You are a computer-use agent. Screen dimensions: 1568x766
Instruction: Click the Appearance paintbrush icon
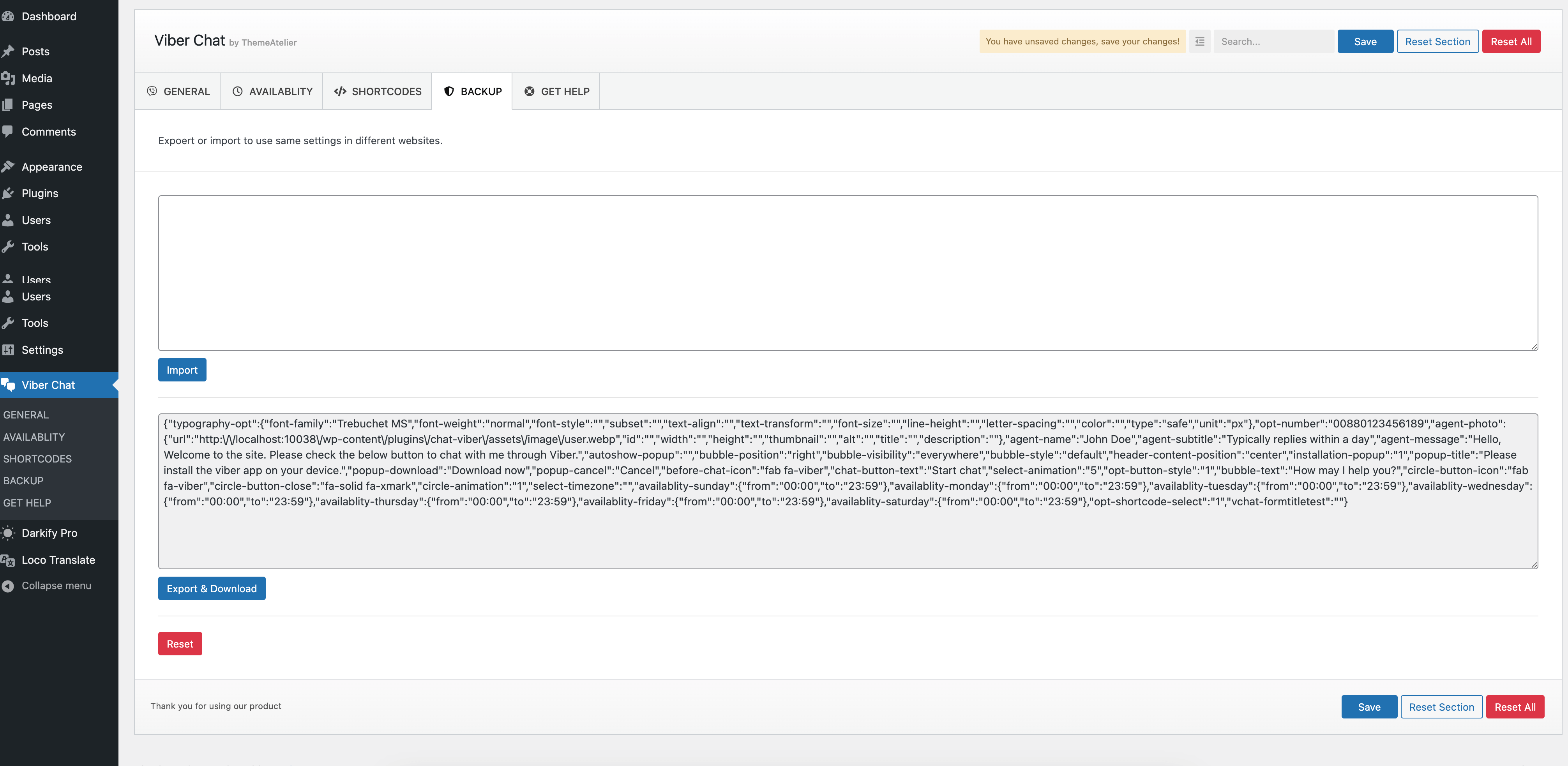[8, 167]
